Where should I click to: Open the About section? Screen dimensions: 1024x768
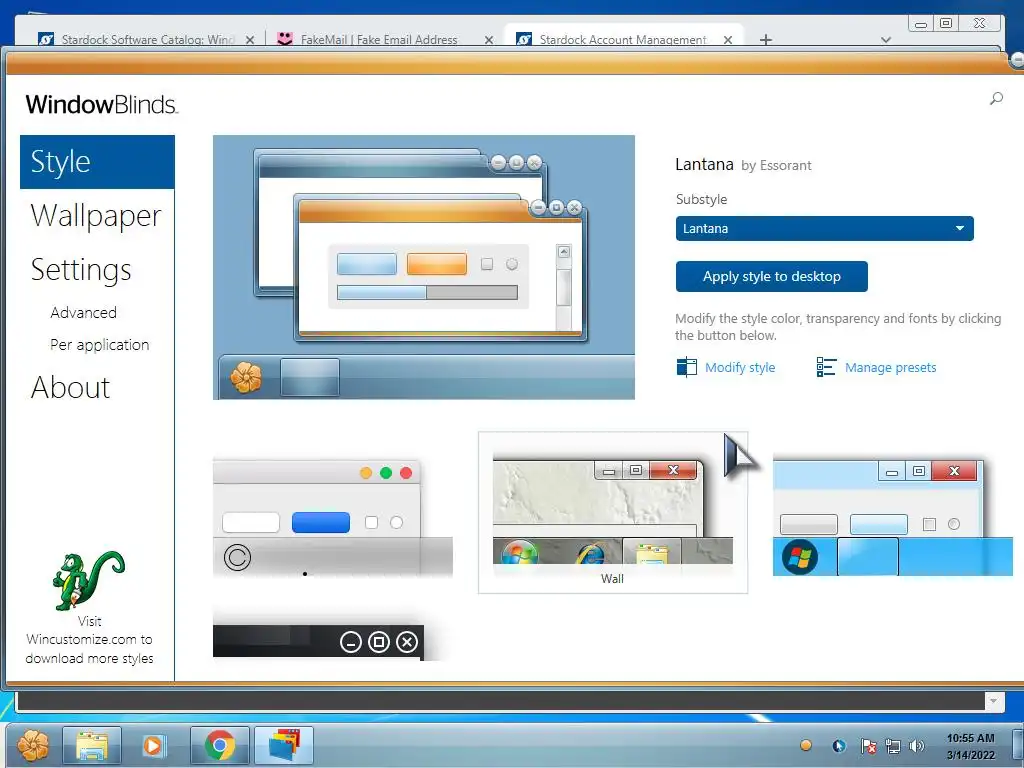click(71, 387)
